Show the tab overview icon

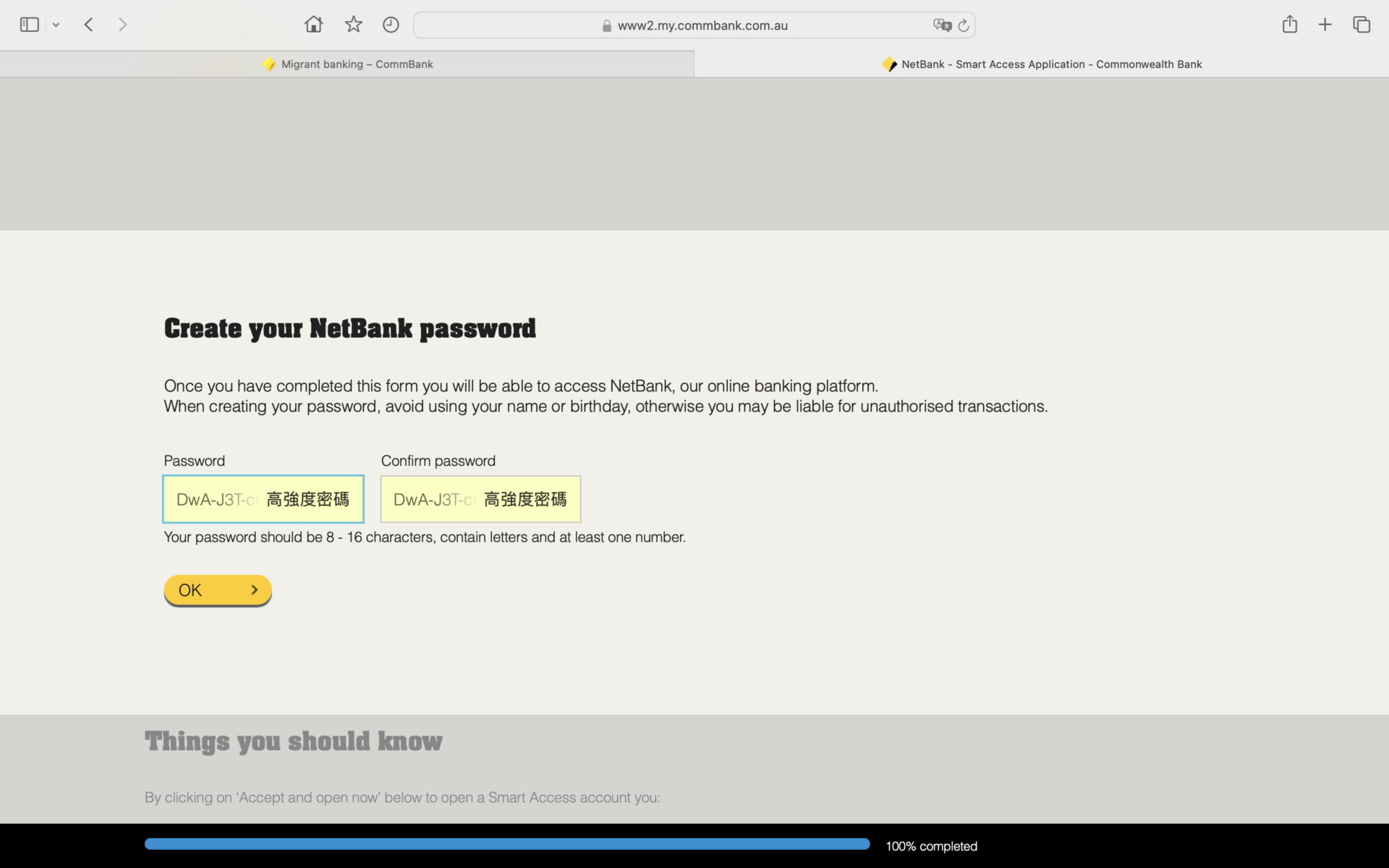pos(1362,25)
